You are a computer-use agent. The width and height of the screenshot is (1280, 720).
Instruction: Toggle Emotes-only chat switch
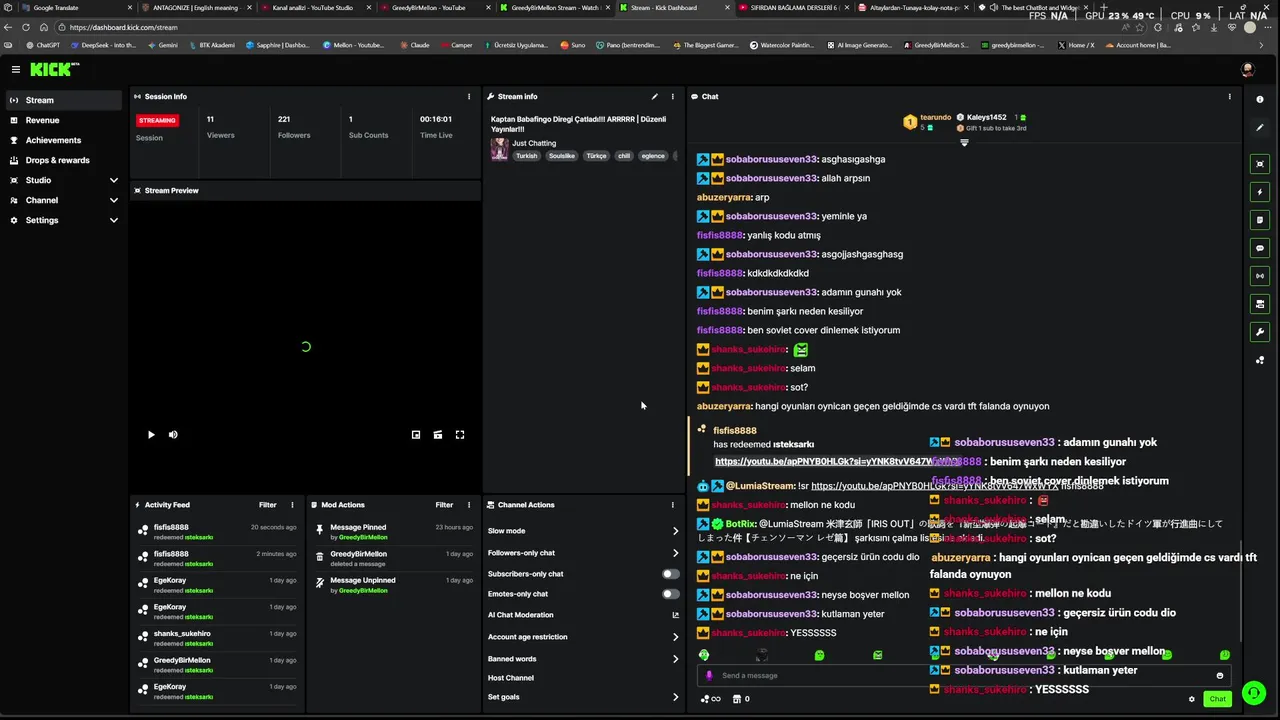tap(671, 594)
